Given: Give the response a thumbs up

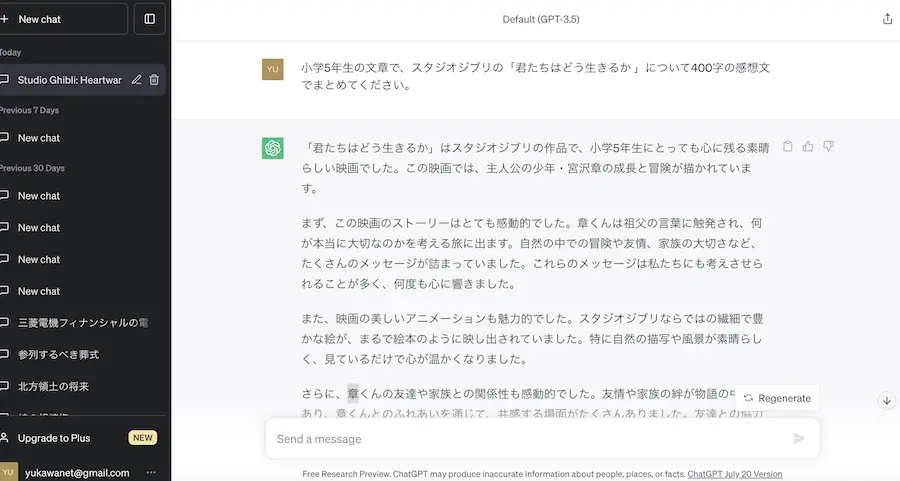Looking at the screenshot, I should pyautogui.click(x=808, y=146).
